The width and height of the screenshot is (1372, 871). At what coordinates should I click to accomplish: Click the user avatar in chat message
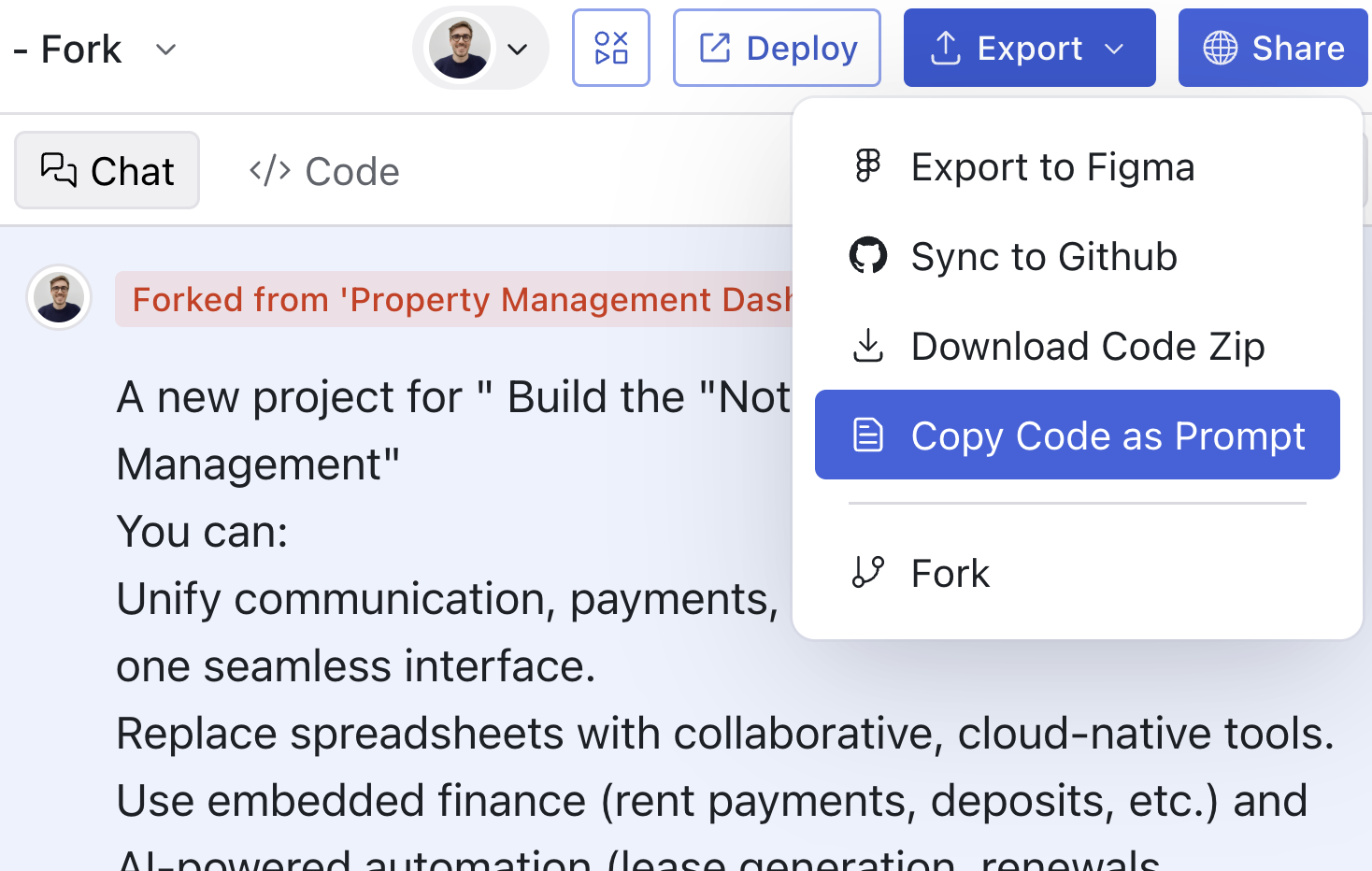59,297
